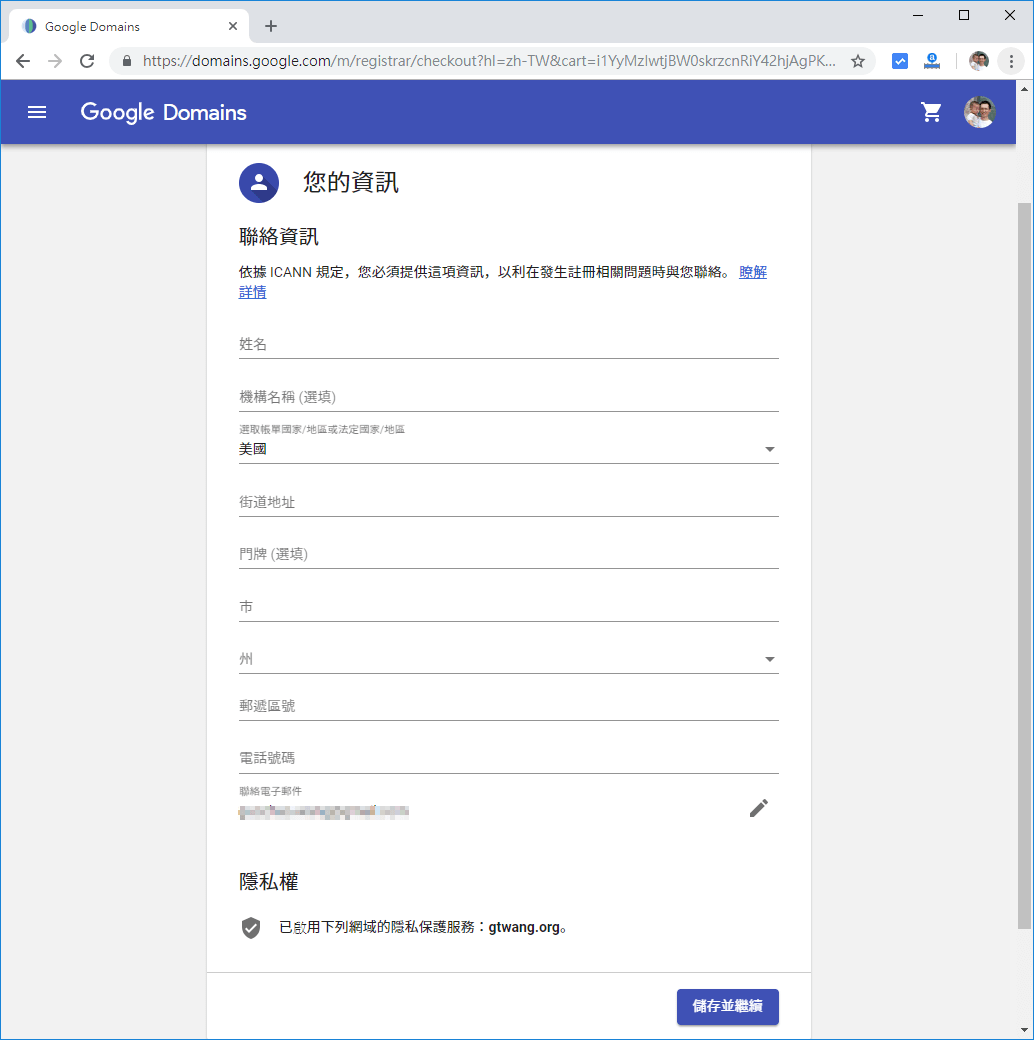Open the Google Domains navigation menu
Viewport: 1034px width, 1040px height.
[x=37, y=112]
